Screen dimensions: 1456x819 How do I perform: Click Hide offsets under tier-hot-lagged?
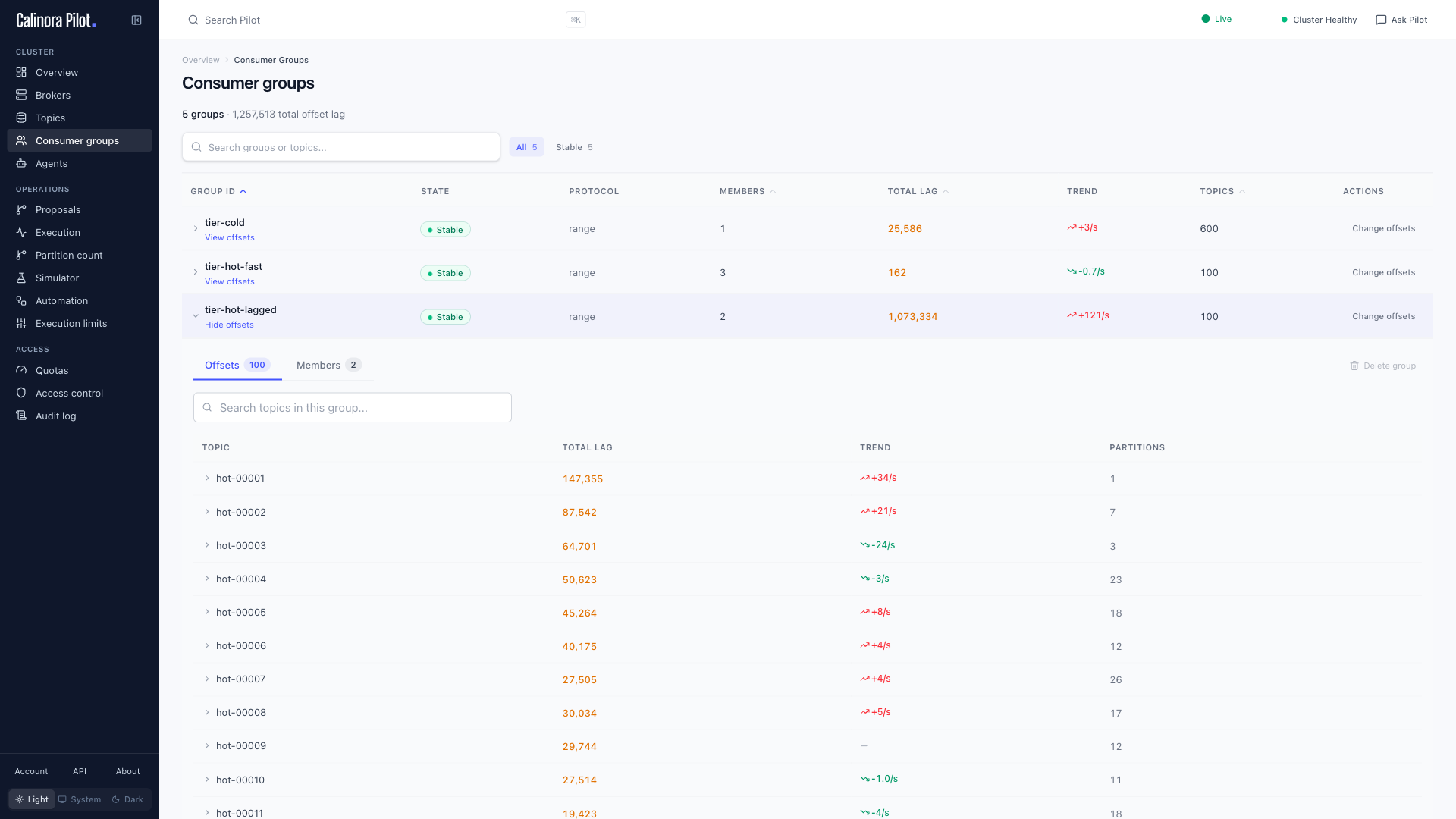point(229,325)
